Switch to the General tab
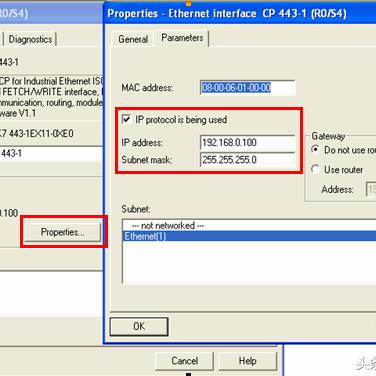This screenshot has width=376, height=376. pos(133,39)
